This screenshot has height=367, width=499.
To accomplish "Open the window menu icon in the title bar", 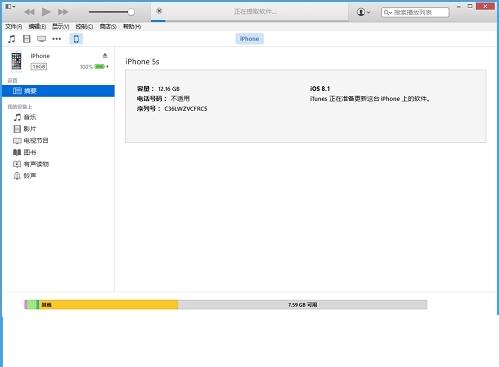I will (10, 6).
